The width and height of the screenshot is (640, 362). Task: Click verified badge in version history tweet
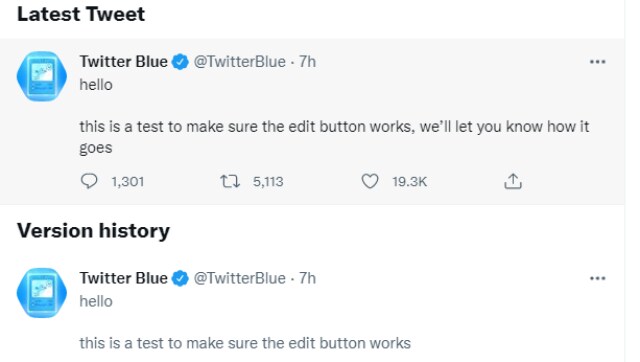tap(180, 279)
